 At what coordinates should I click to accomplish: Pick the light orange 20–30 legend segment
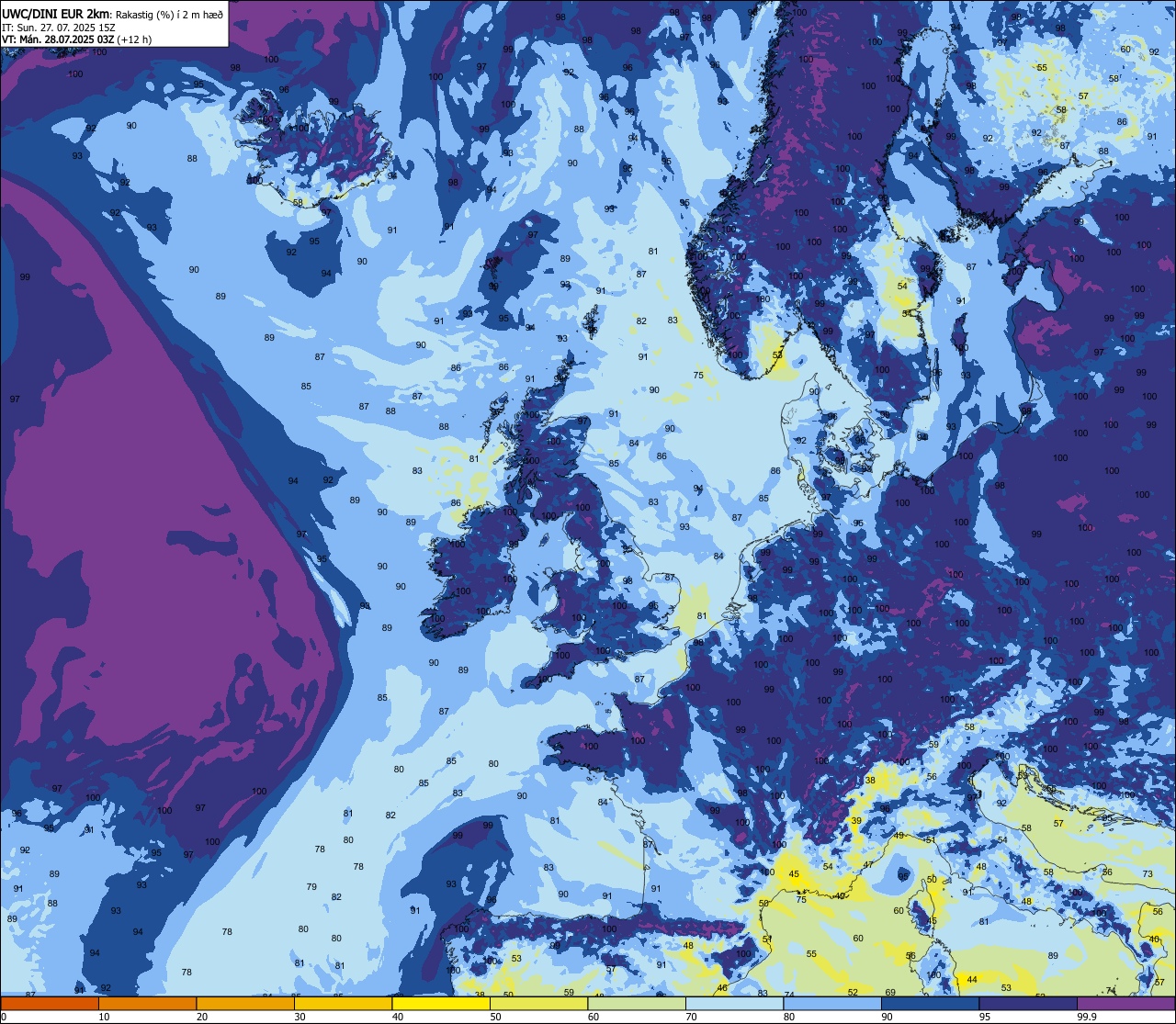click(x=245, y=1004)
